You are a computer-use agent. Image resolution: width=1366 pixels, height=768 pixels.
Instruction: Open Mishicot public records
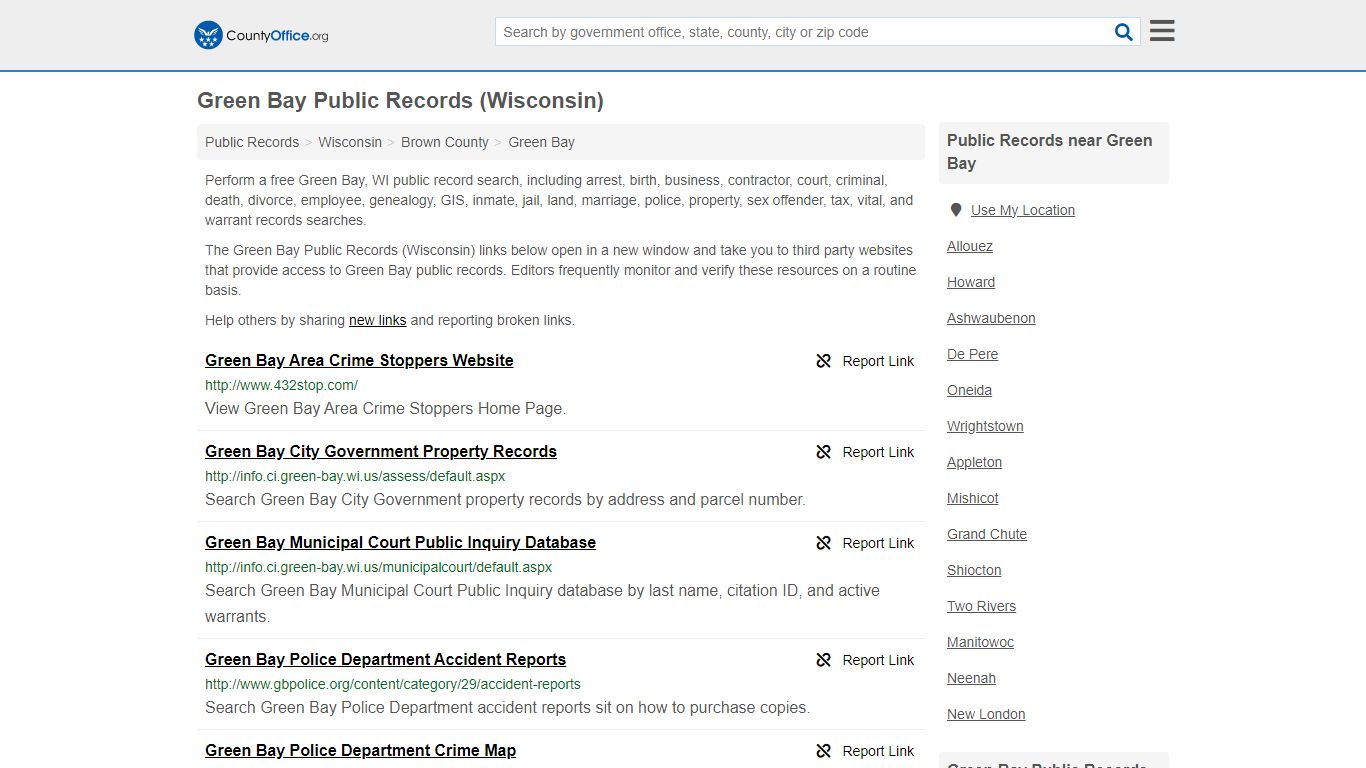coord(972,498)
